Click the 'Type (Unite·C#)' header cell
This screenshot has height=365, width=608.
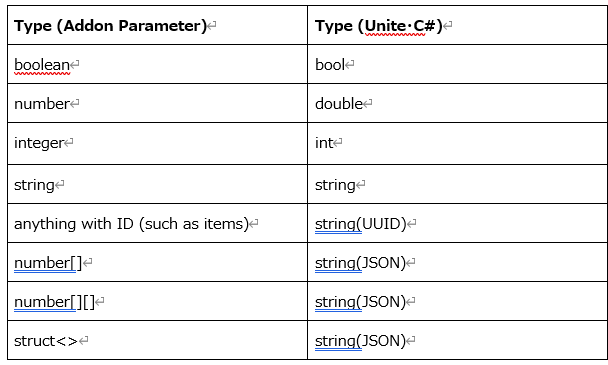[x=457, y=25]
